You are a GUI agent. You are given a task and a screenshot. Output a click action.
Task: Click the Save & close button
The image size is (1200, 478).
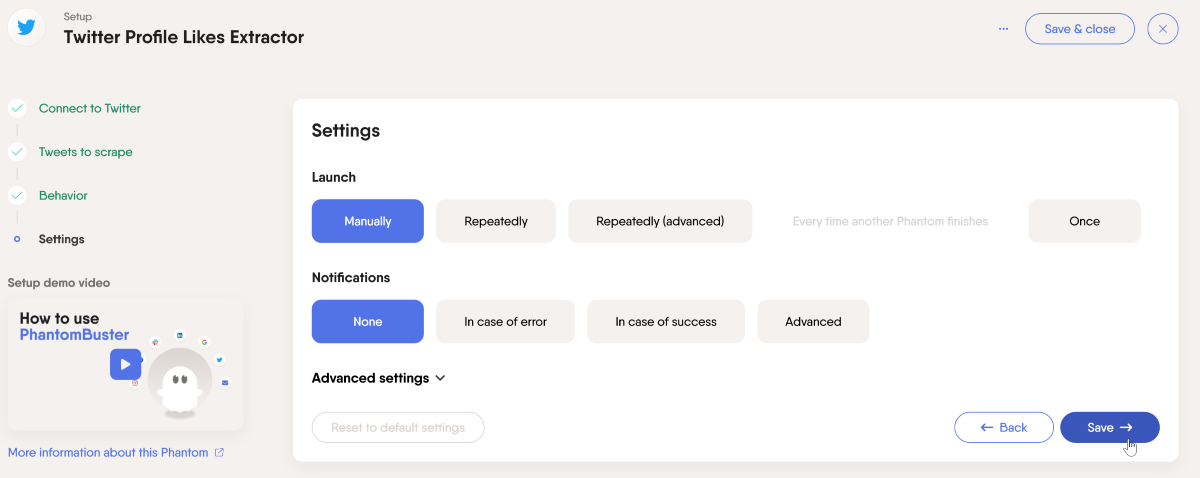pos(1080,29)
